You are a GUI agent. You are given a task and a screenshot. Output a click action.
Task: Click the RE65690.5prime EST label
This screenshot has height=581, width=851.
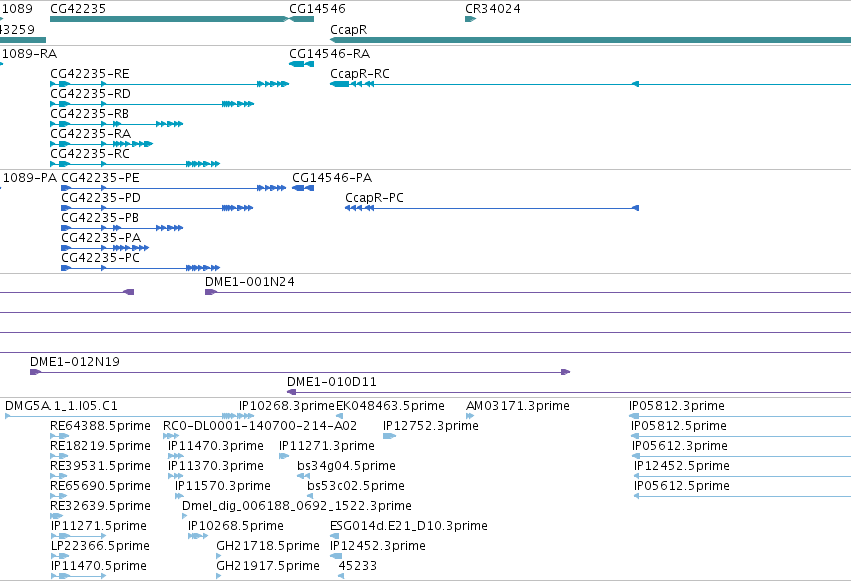point(100,486)
